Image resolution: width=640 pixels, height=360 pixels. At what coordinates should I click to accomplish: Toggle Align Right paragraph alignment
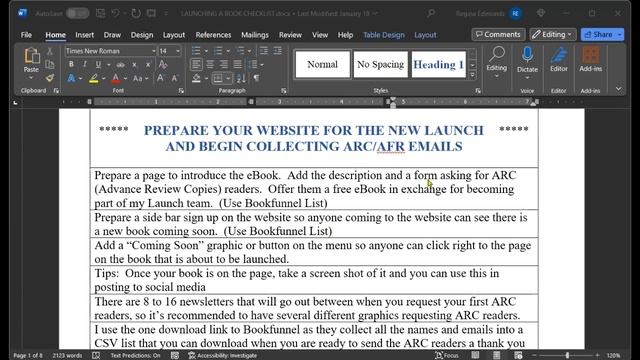[x=224, y=64]
